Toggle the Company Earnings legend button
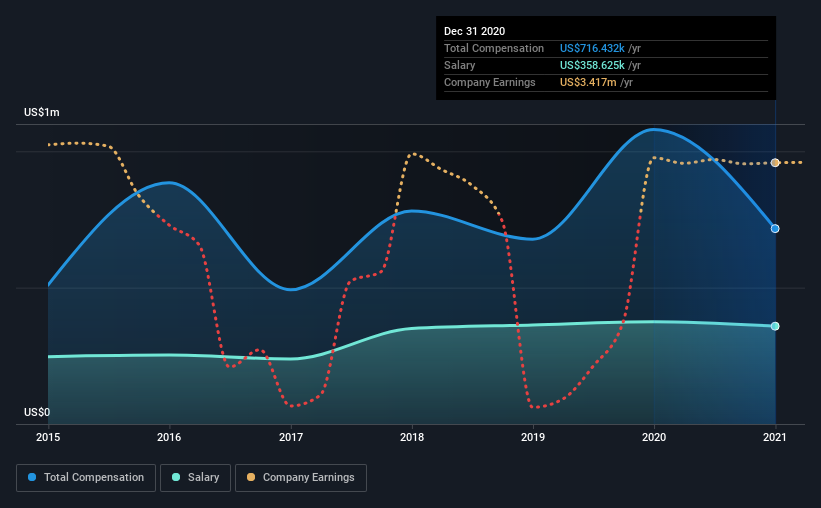This screenshot has width=821, height=508. (301, 478)
